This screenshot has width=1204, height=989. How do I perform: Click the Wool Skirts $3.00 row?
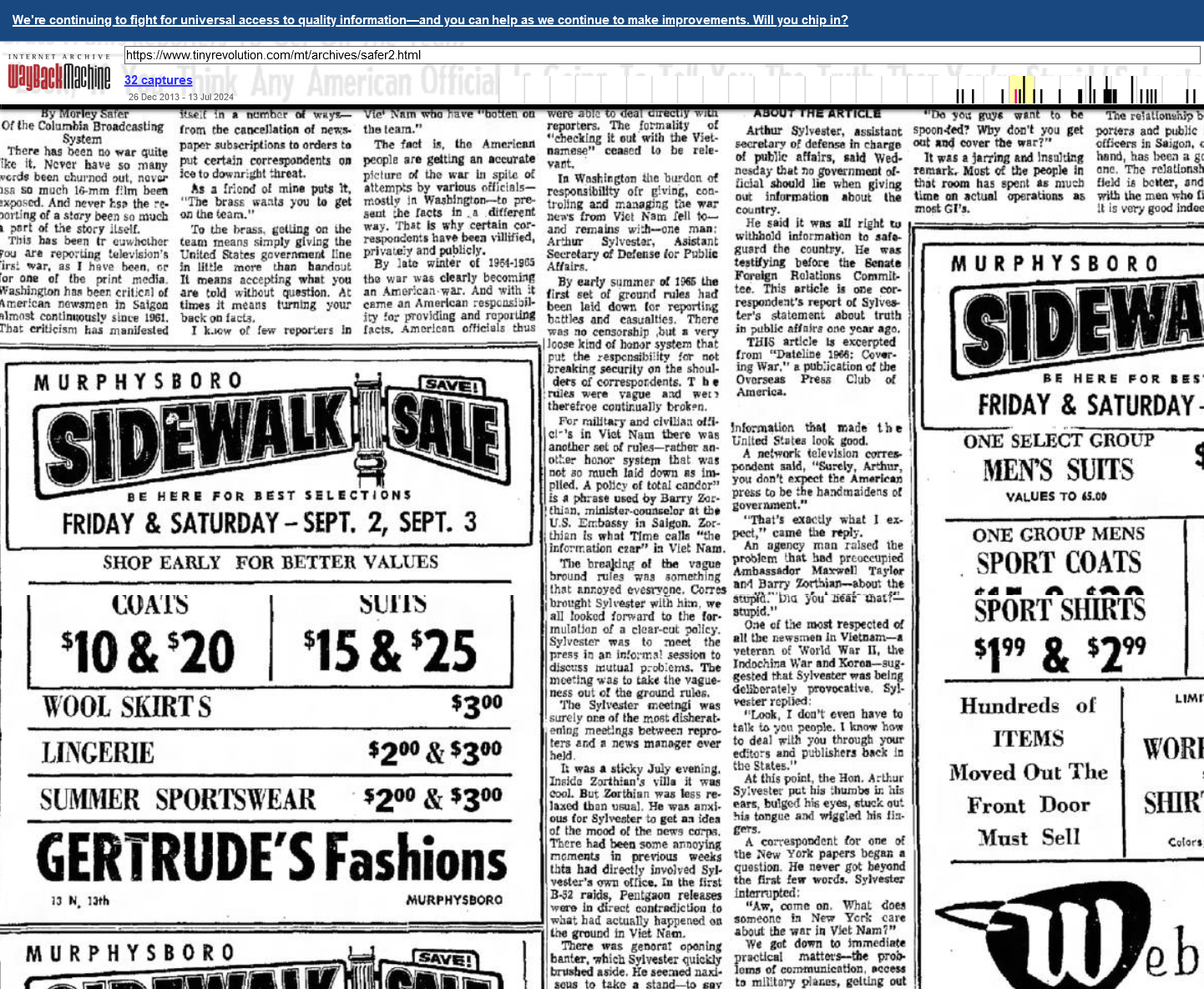(271, 707)
